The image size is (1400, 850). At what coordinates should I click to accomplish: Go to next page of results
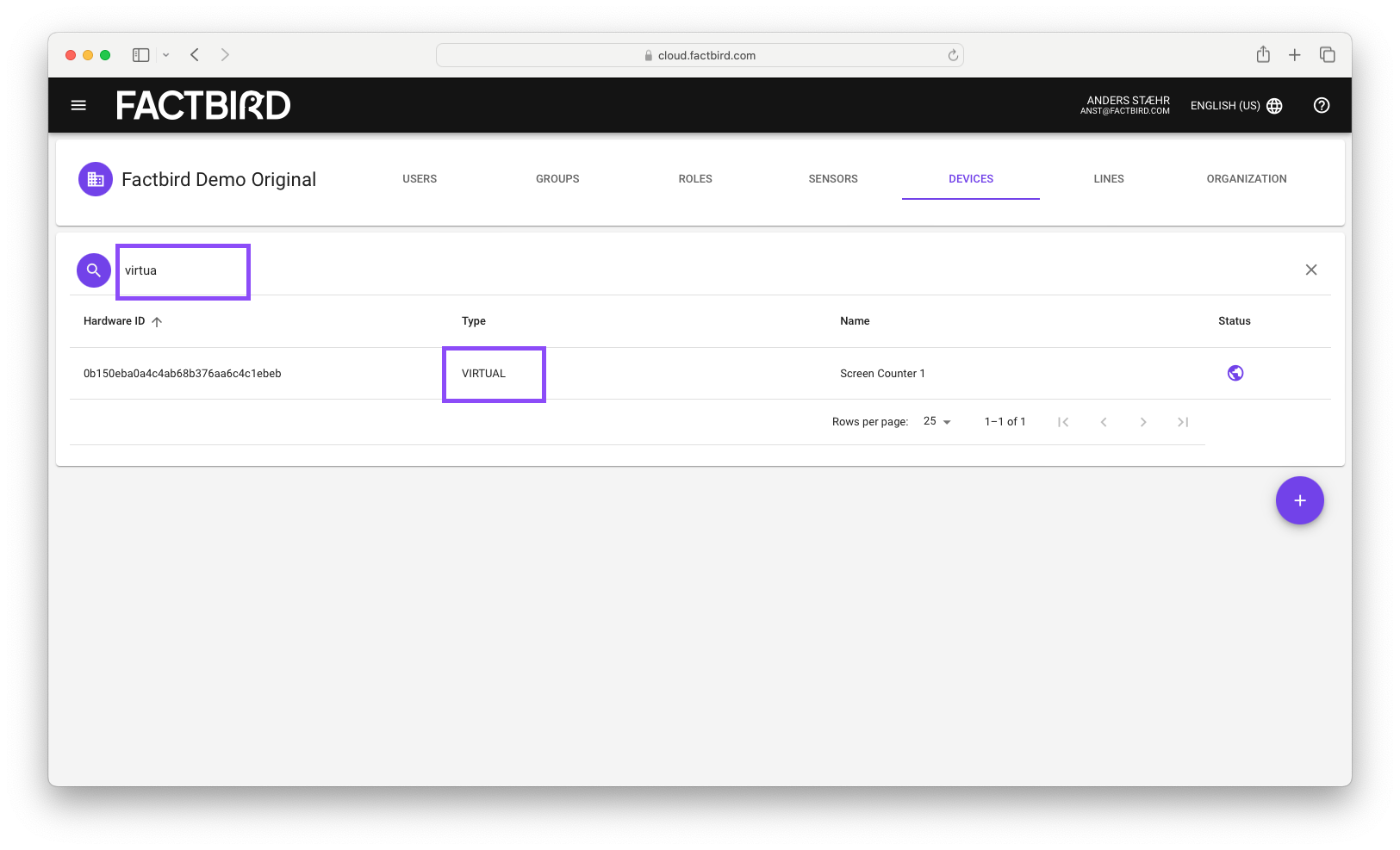[x=1143, y=422]
